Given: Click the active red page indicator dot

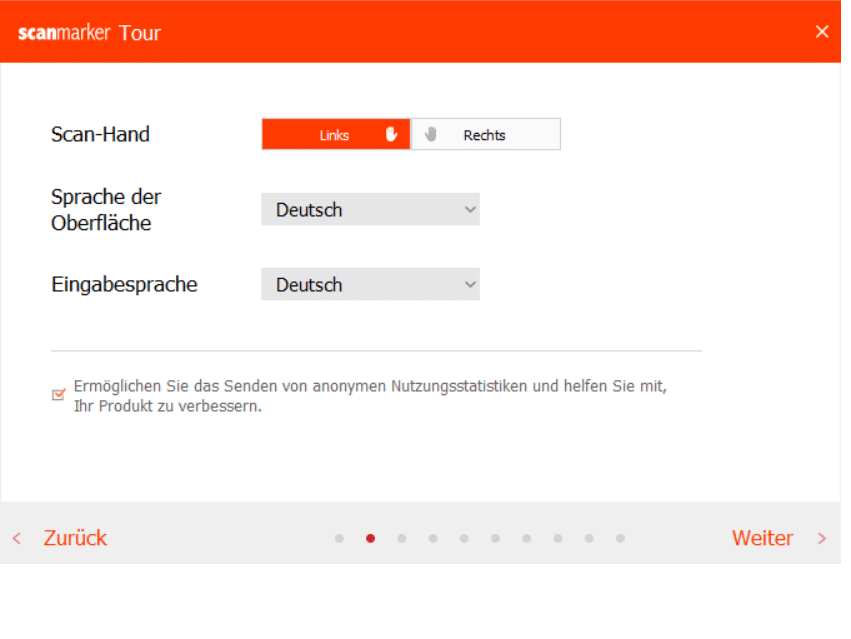Looking at the screenshot, I should [x=371, y=538].
